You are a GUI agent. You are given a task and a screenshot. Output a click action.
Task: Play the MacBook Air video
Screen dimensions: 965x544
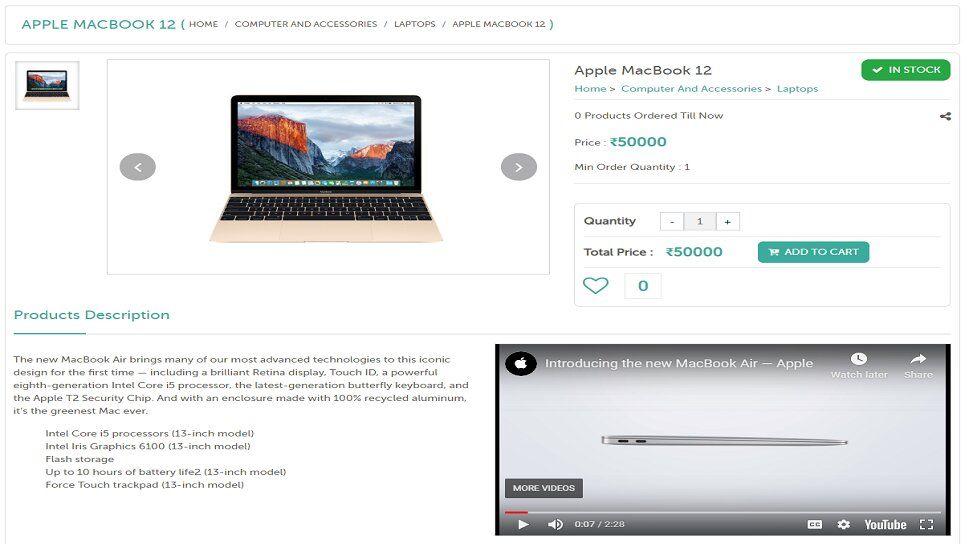(523, 524)
